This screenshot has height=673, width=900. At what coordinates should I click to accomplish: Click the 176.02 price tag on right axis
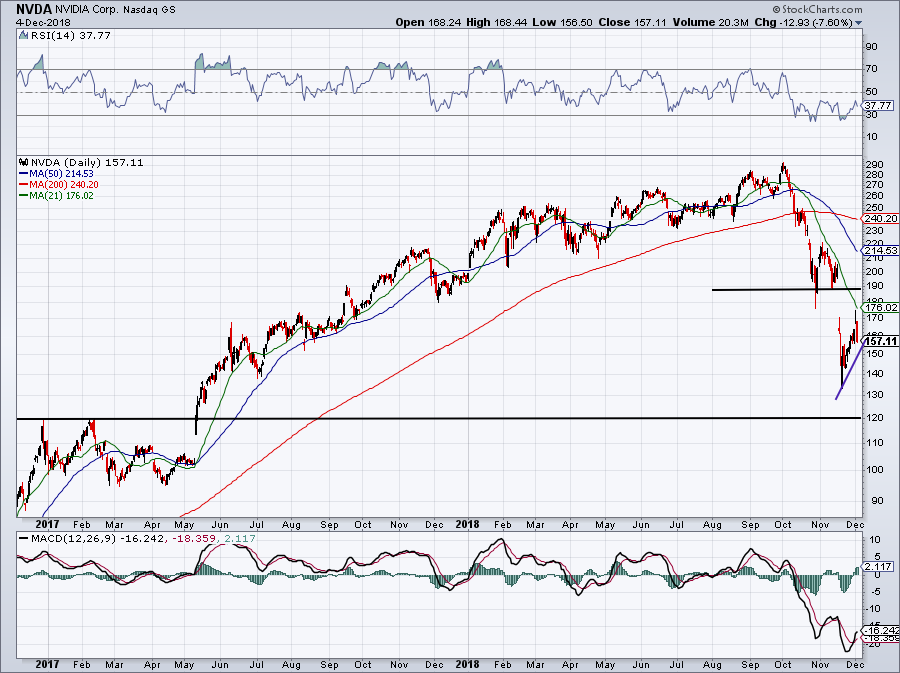tap(880, 308)
